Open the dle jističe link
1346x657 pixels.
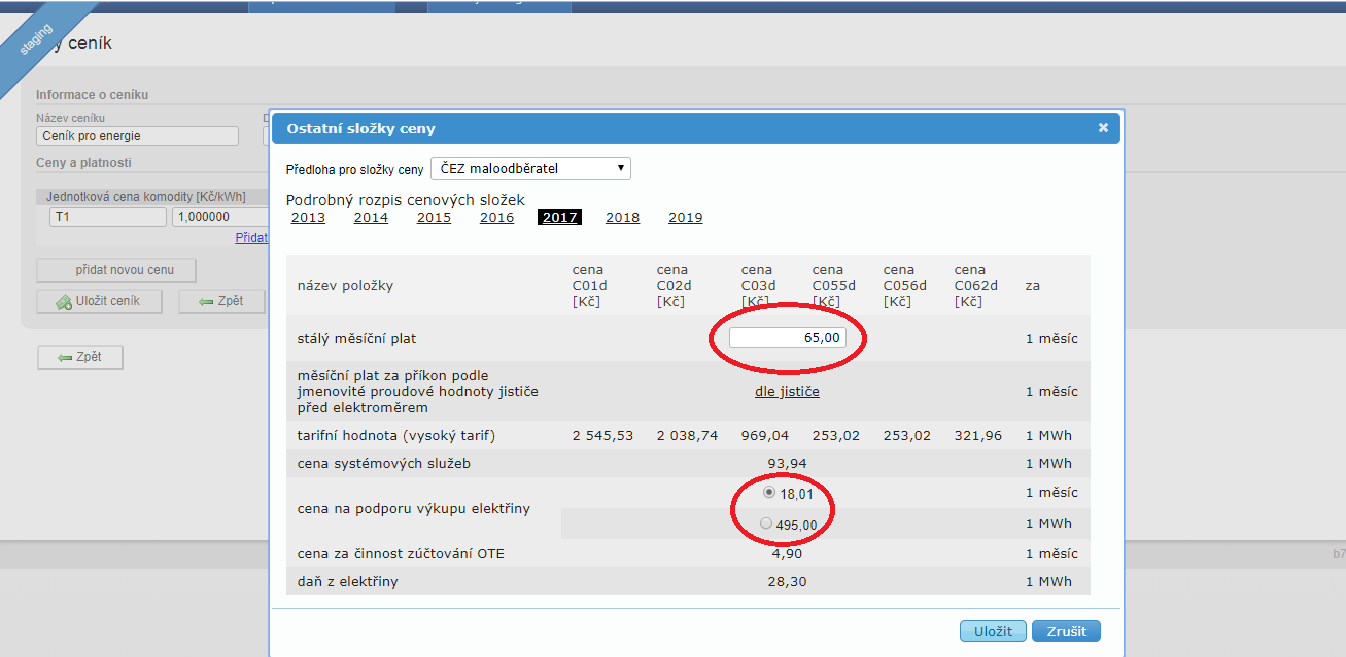[787, 392]
